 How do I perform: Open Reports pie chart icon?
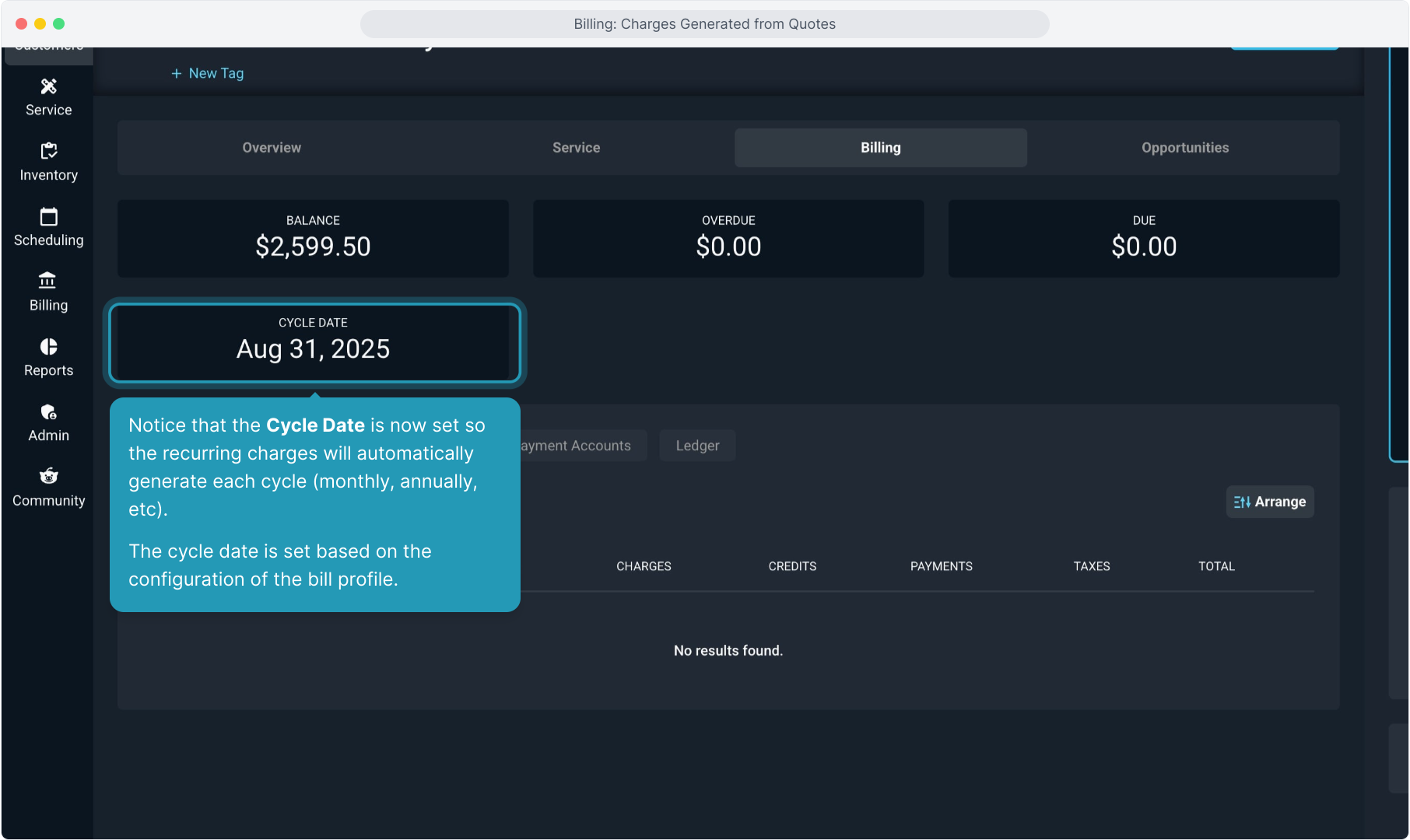48,346
